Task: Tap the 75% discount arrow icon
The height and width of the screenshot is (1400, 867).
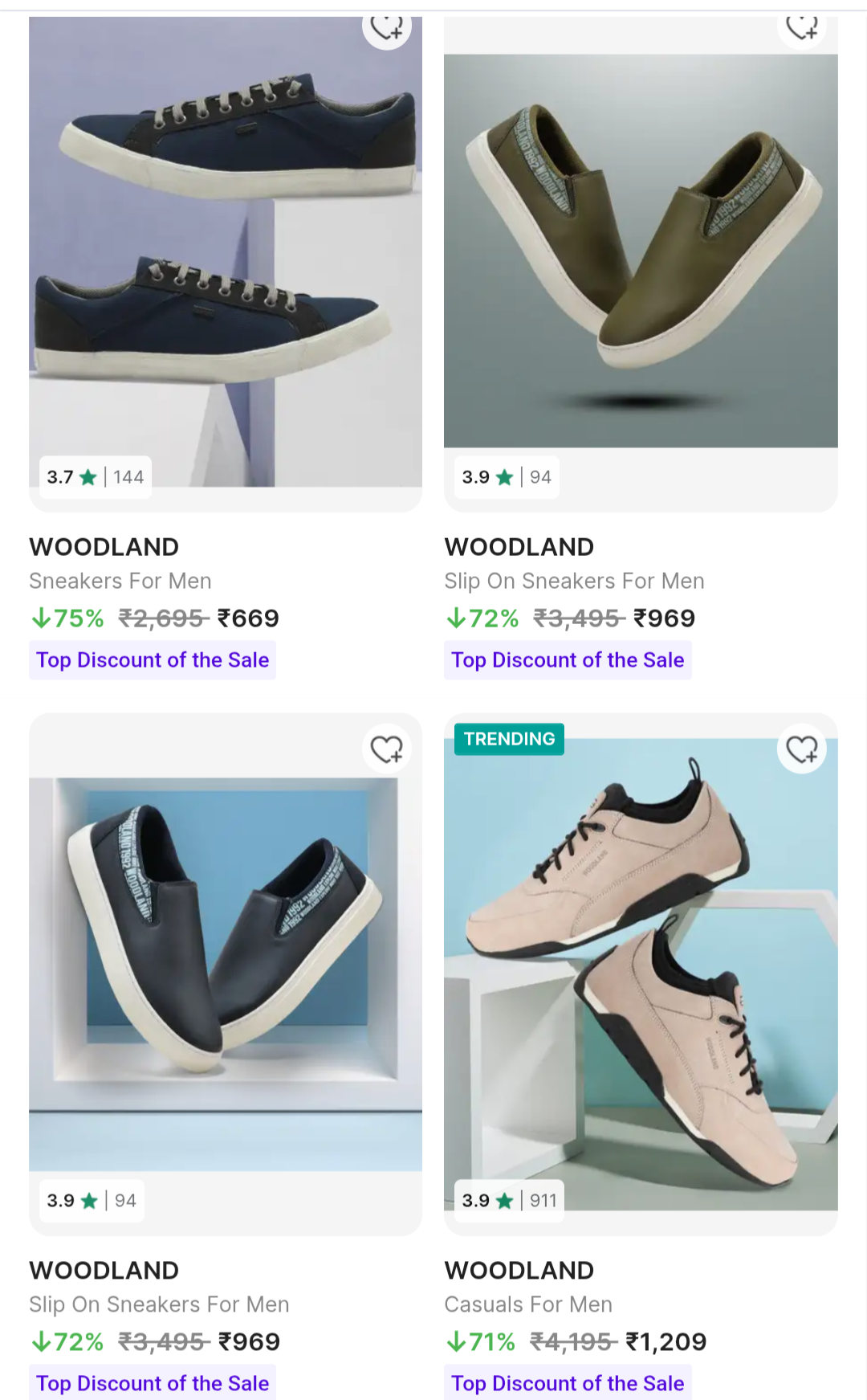Action: [40, 618]
